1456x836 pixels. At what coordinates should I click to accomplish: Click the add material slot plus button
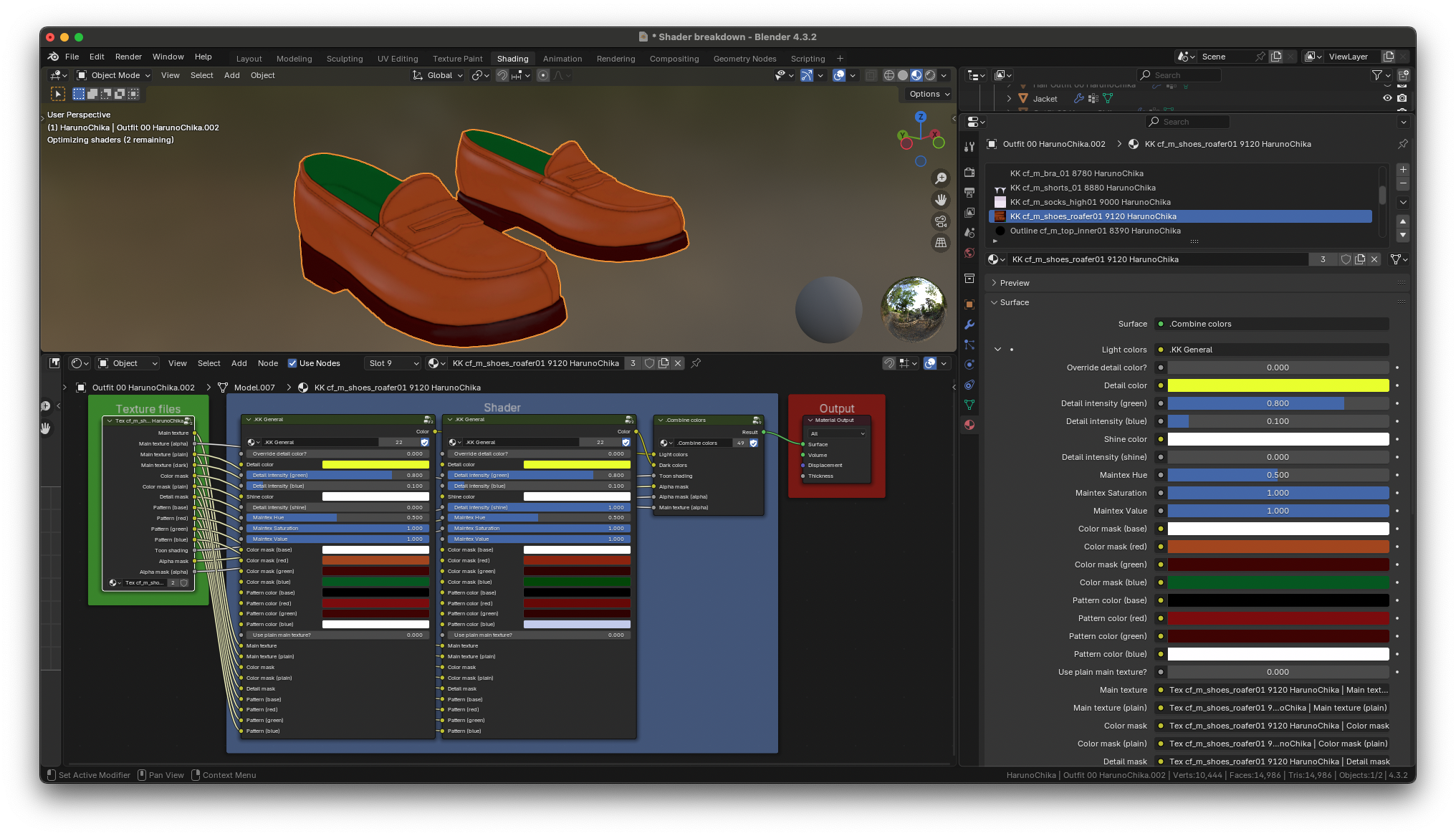click(x=1403, y=170)
